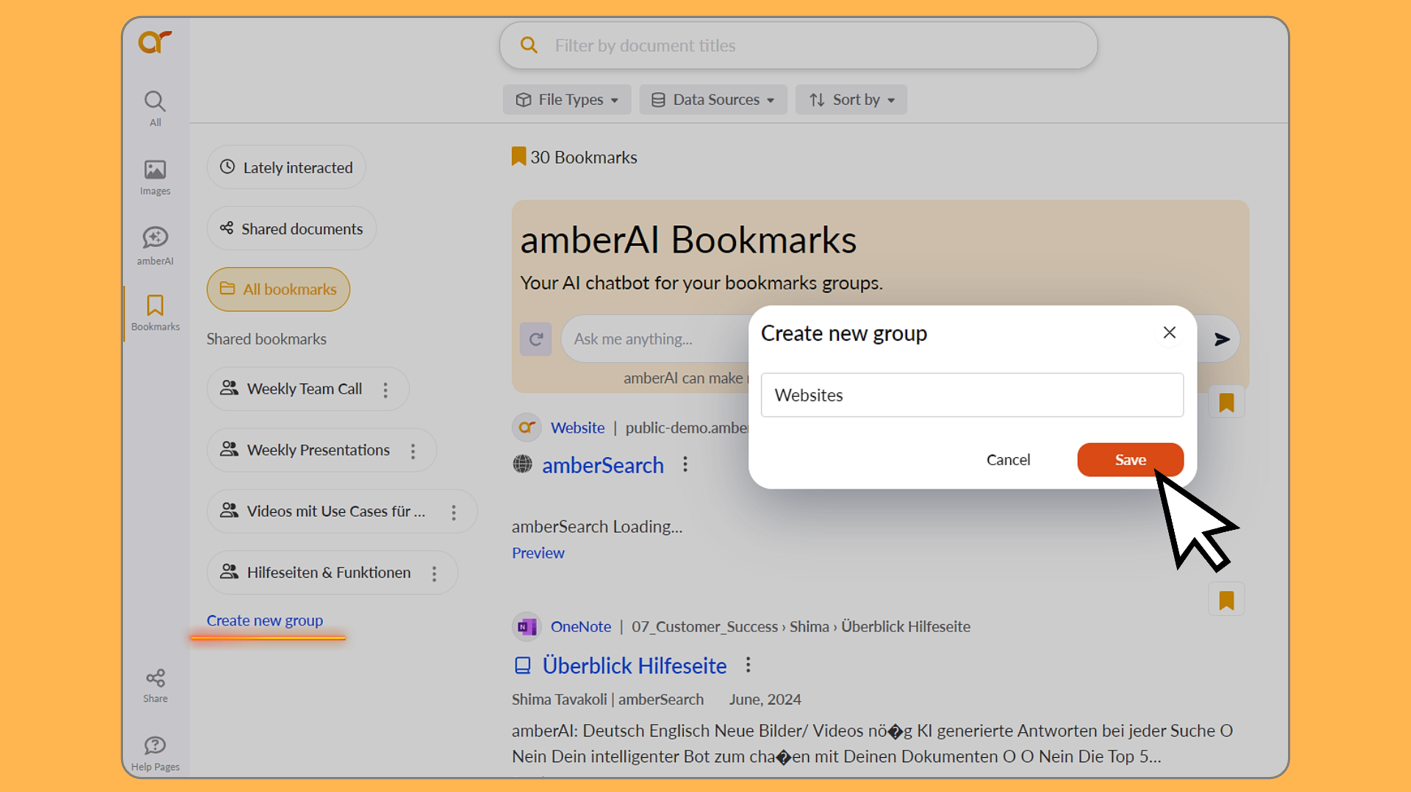Open options for Hilfeseiten & Funktionen group
1411x792 pixels.
click(x=434, y=574)
